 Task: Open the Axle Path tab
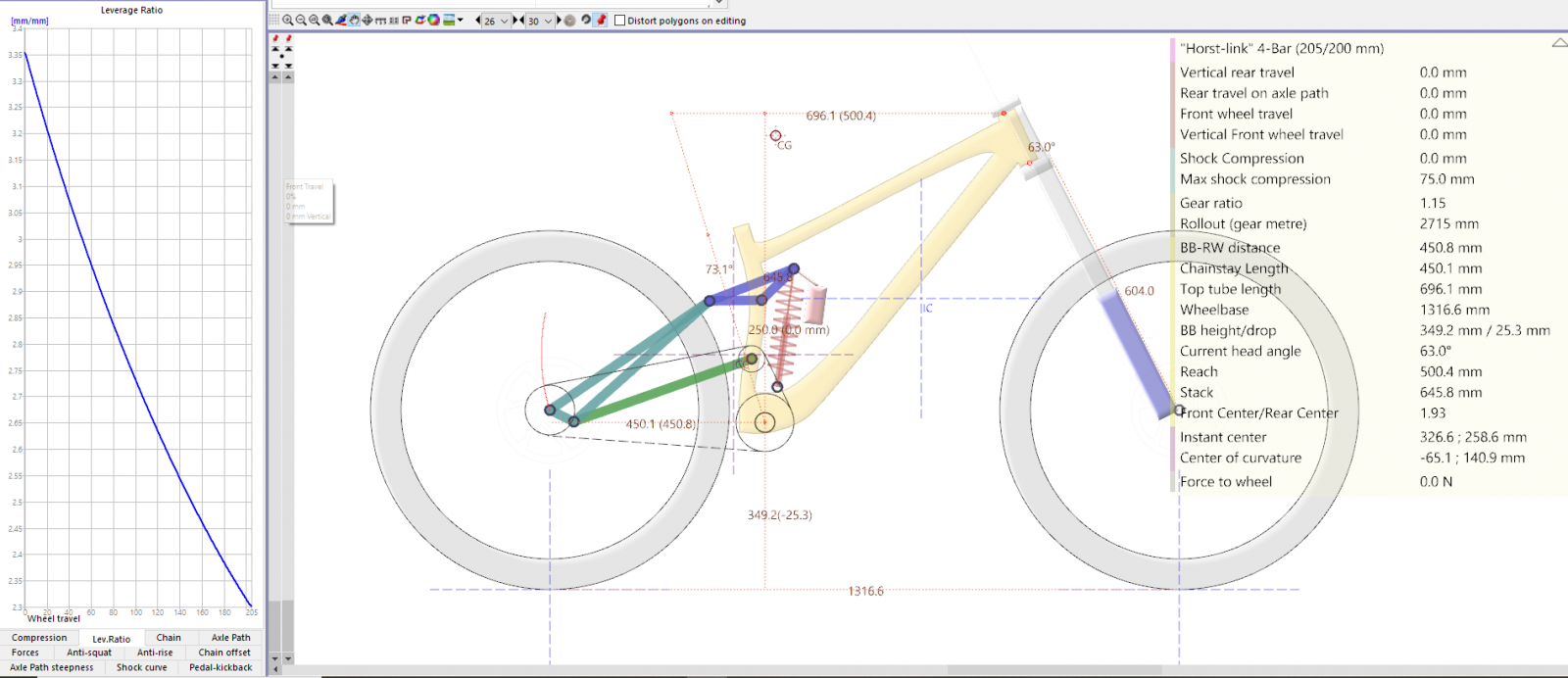pyautogui.click(x=230, y=638)
